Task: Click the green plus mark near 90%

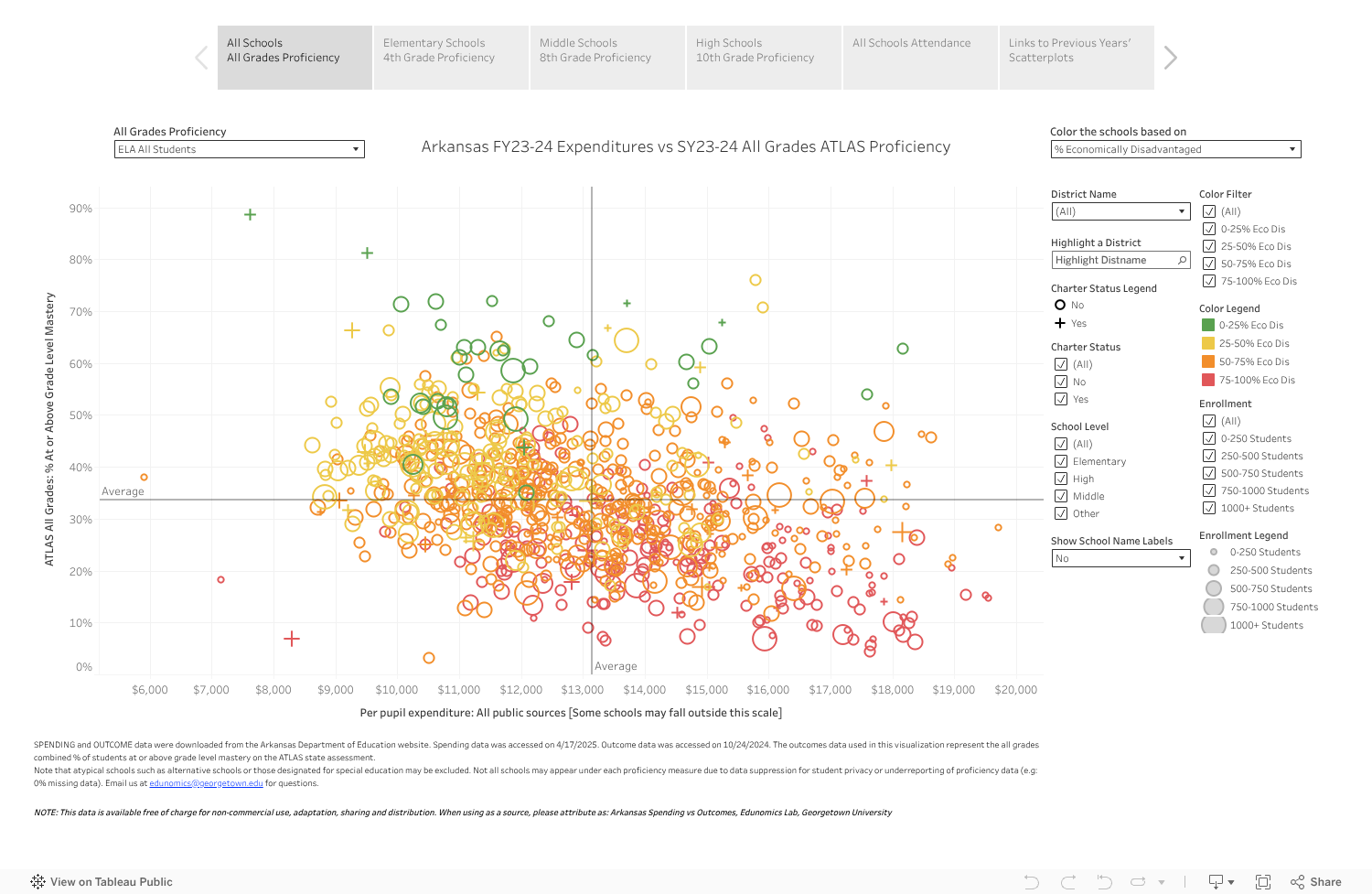Action: point(250,214)
